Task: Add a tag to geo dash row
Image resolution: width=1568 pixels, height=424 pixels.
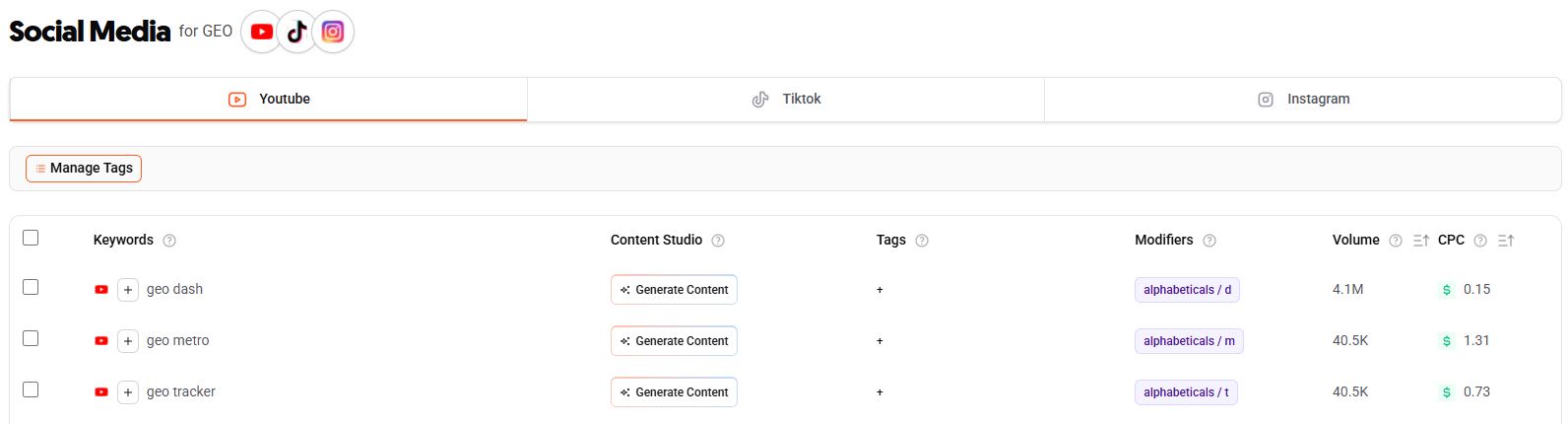Action: pyautogui.click(x=880, y=290)
